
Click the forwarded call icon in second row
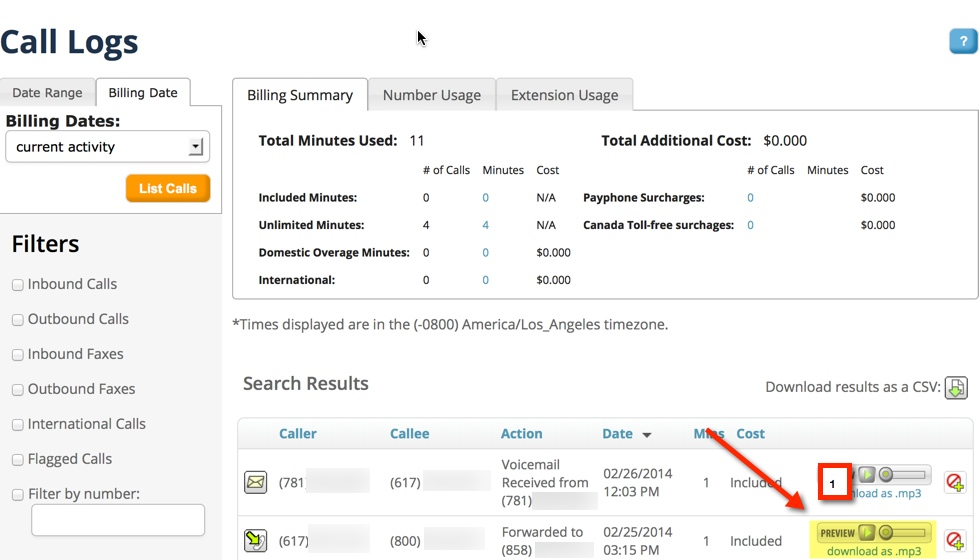tap(256, 541)
